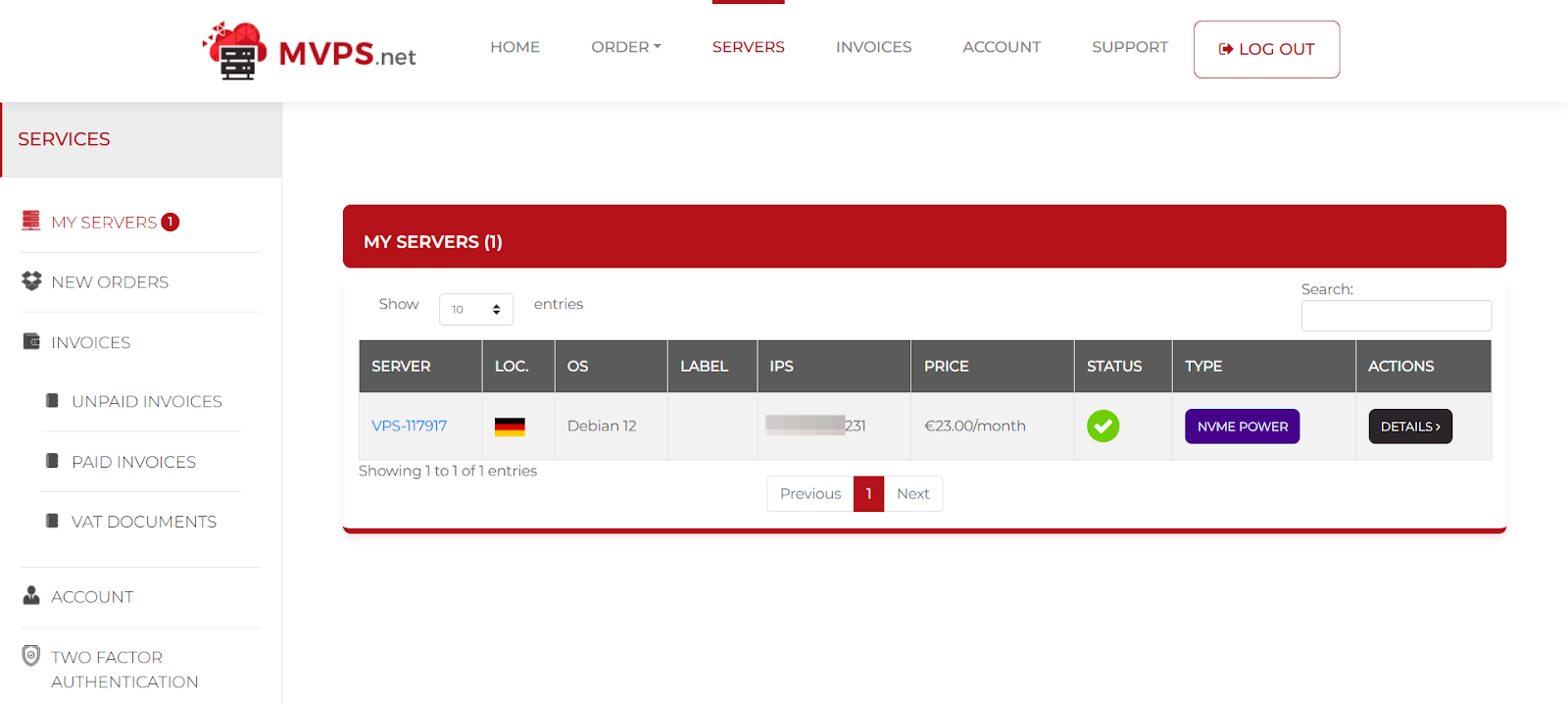1568x704 pixels.
Task: Sort table by the IPS column header
Action: 834,366
